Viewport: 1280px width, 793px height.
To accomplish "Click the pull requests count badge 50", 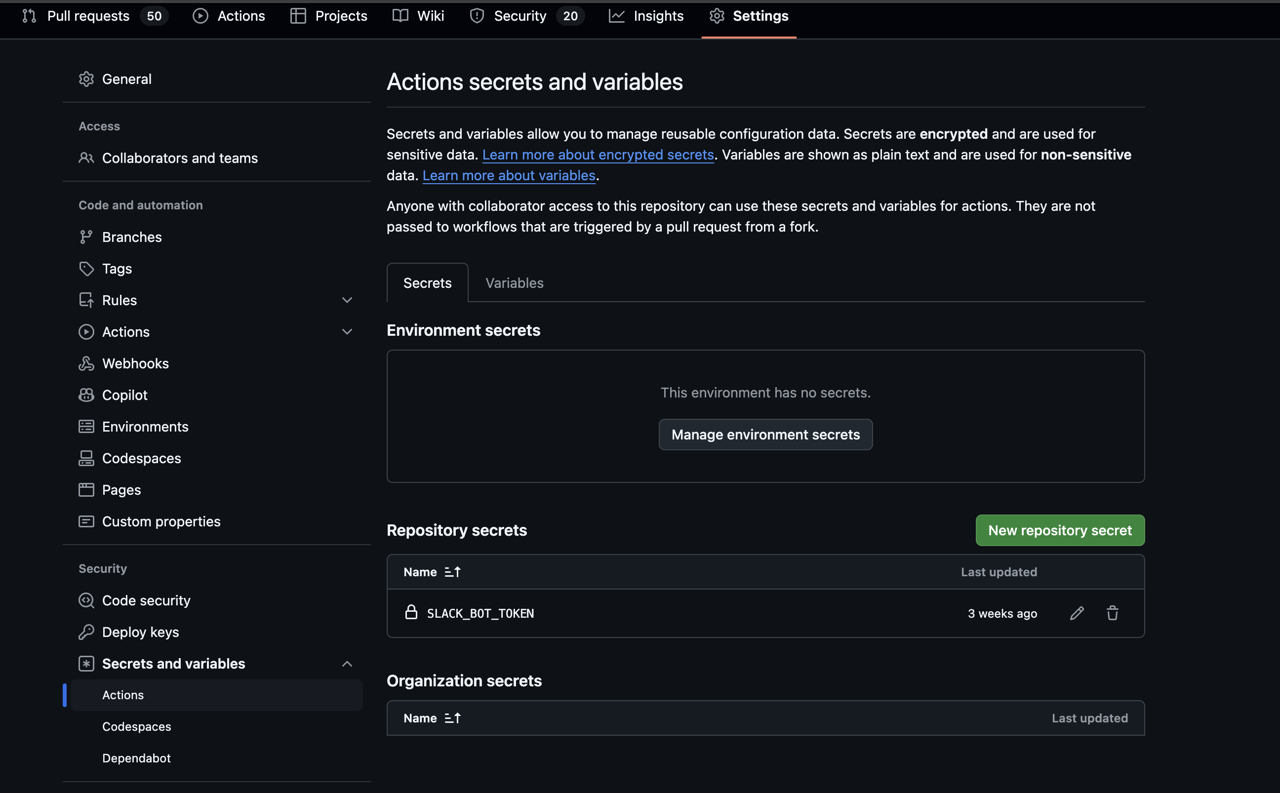I will (x=154, y=16).
